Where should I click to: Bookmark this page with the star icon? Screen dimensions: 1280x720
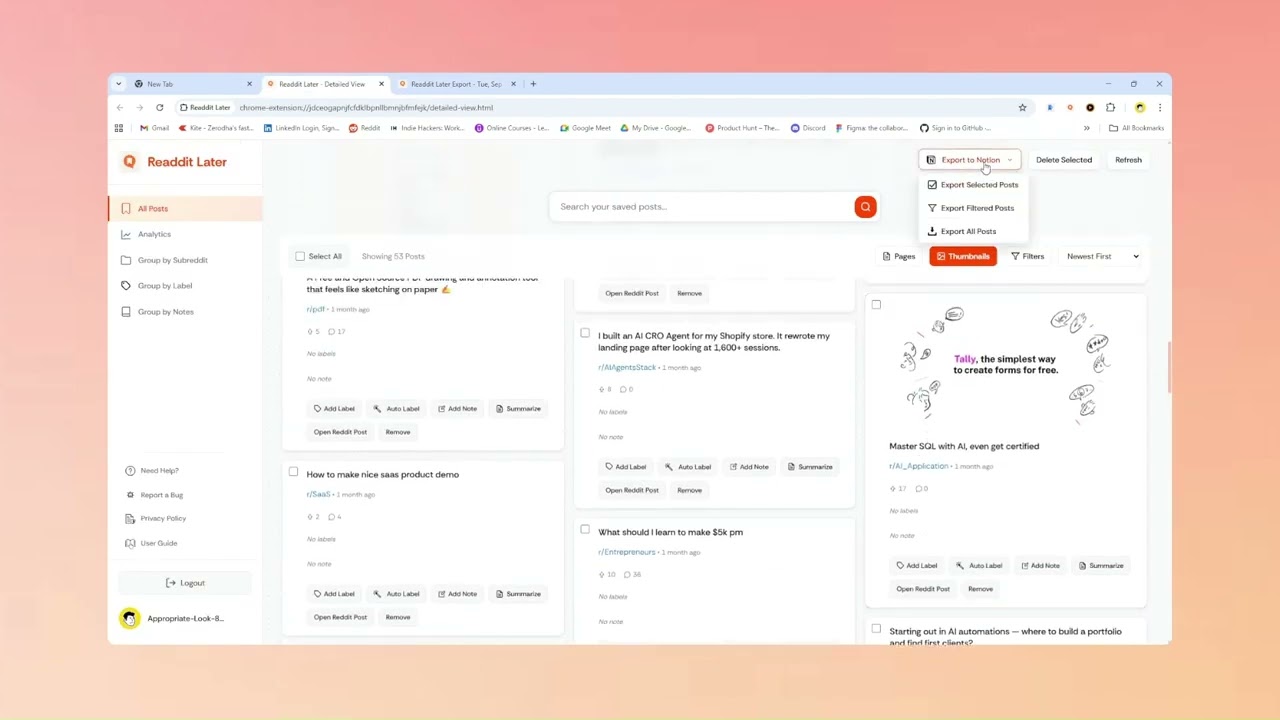[1022, 107]
